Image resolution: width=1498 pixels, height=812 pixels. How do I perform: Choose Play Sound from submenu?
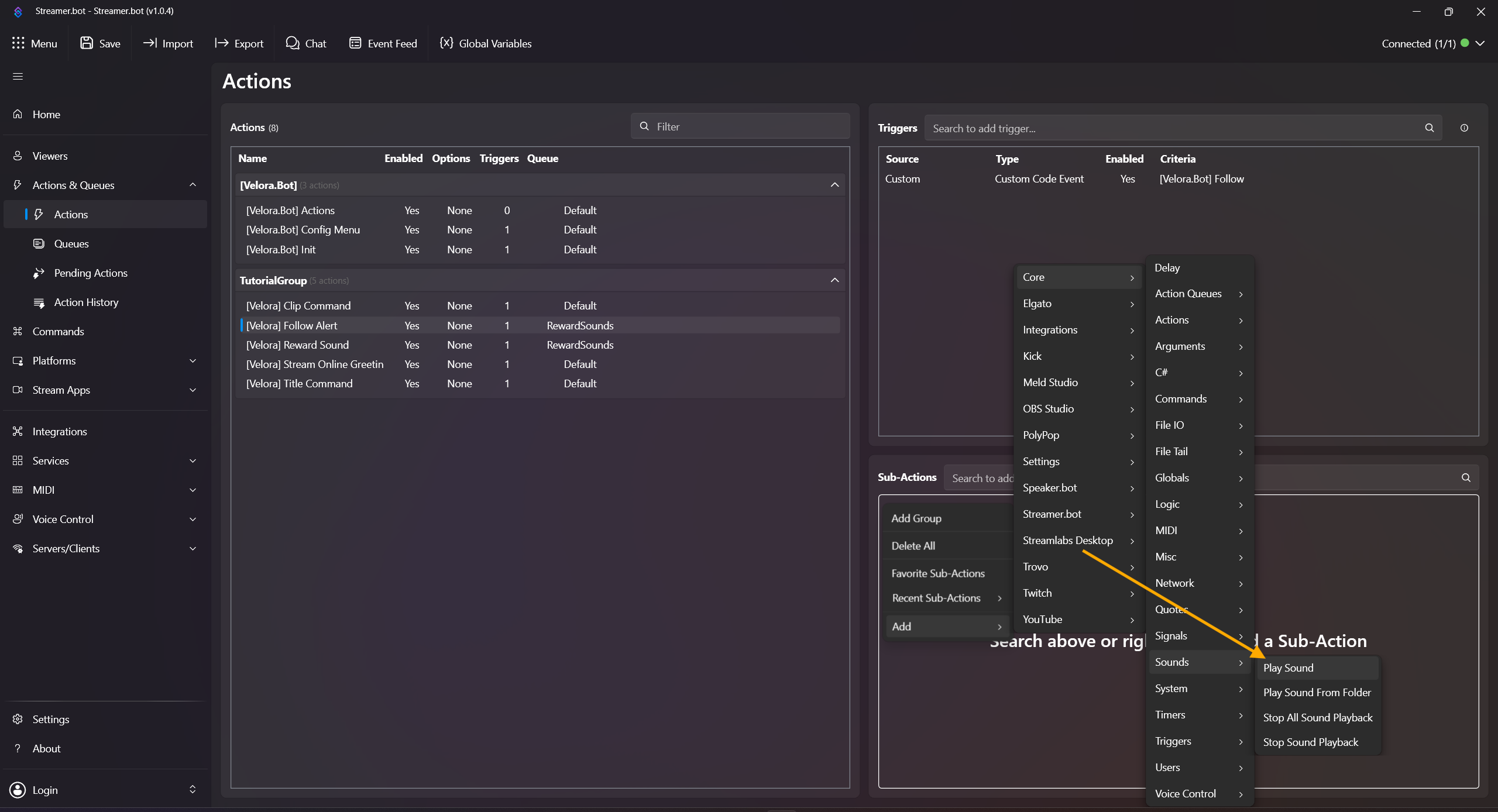pos(1288,668)
